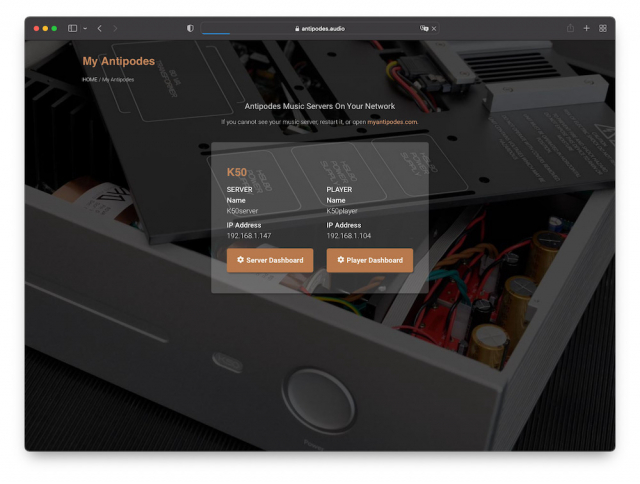
Task: Open the Player Dashboard button
Action: pyautogui.click(x=370, y=260)
